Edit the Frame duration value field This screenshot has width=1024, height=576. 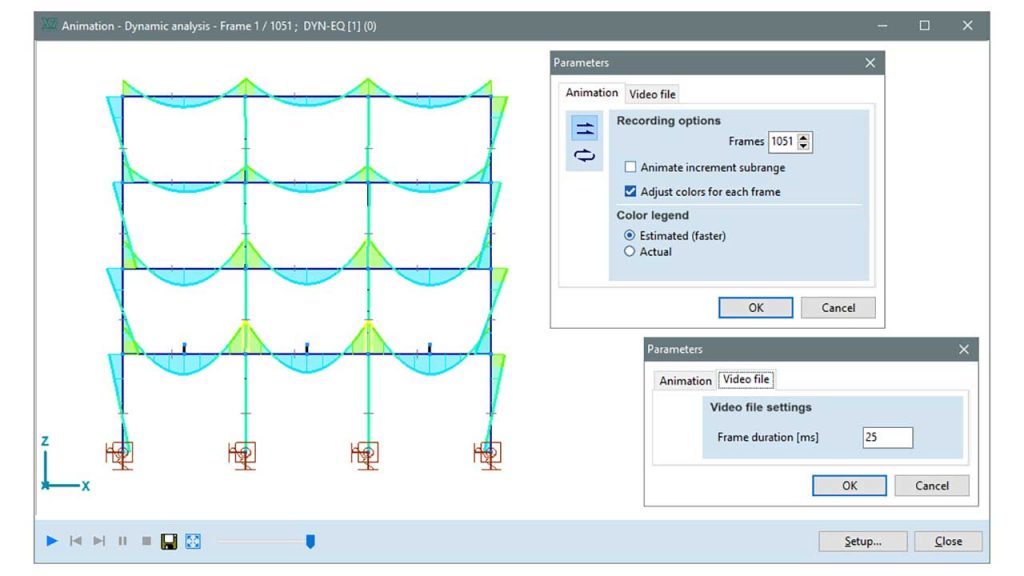pos(886,437)
